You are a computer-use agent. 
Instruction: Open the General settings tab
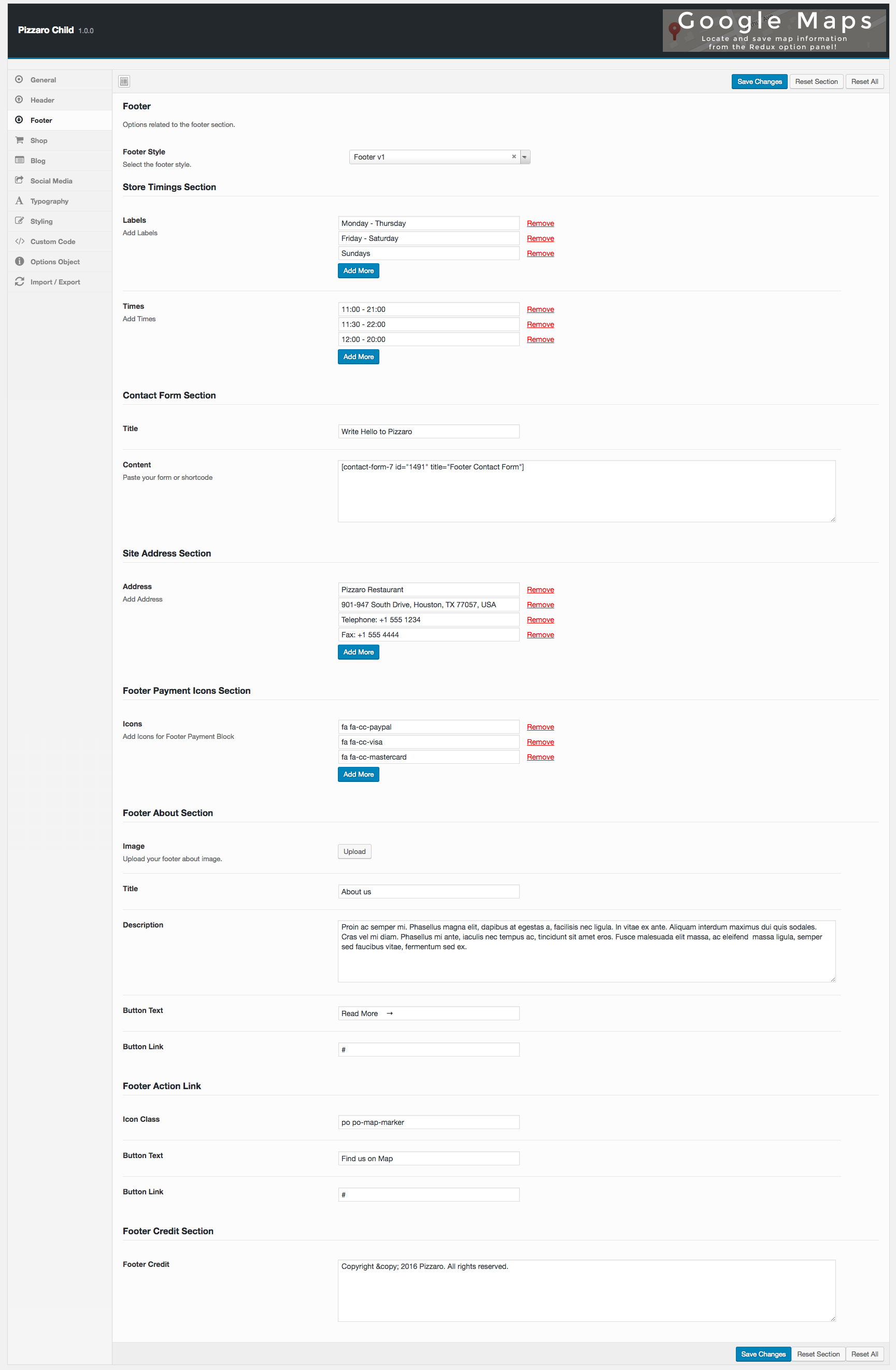pyautogui.click(x=60, y=80)
